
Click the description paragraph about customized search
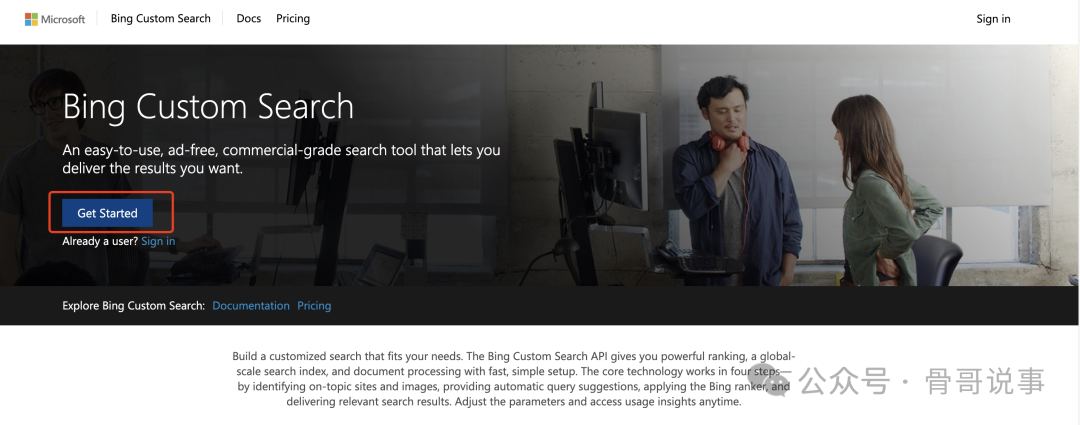point(514,379)
